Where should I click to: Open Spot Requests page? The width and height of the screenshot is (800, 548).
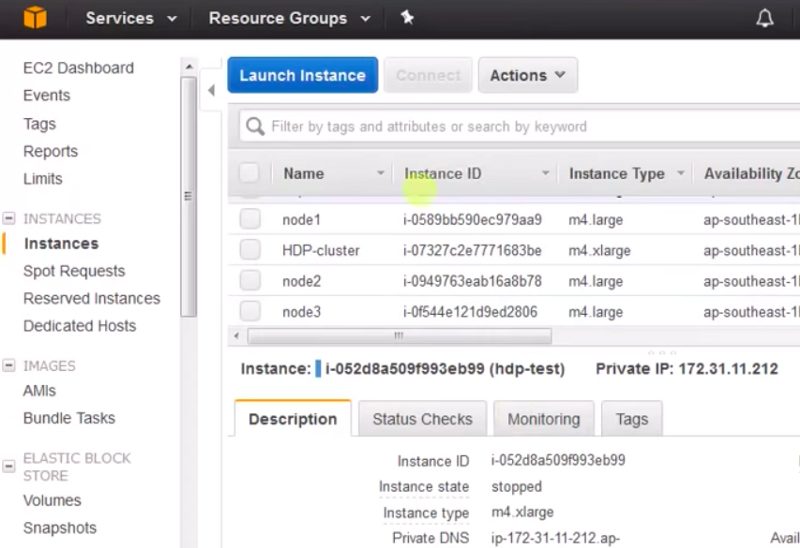point(74,271)
